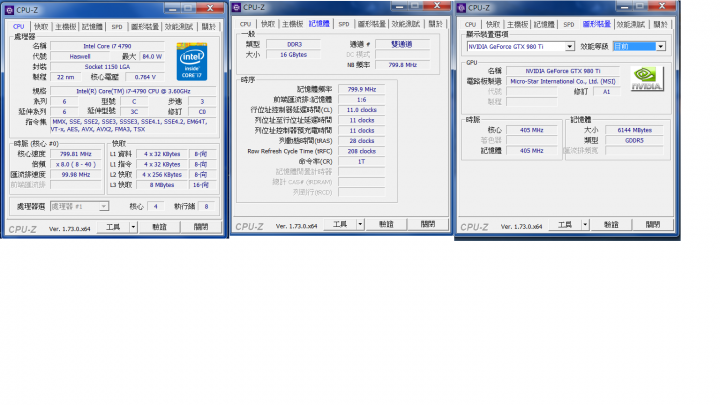
Task: Click the Haswell code name field
Action: 80,56
